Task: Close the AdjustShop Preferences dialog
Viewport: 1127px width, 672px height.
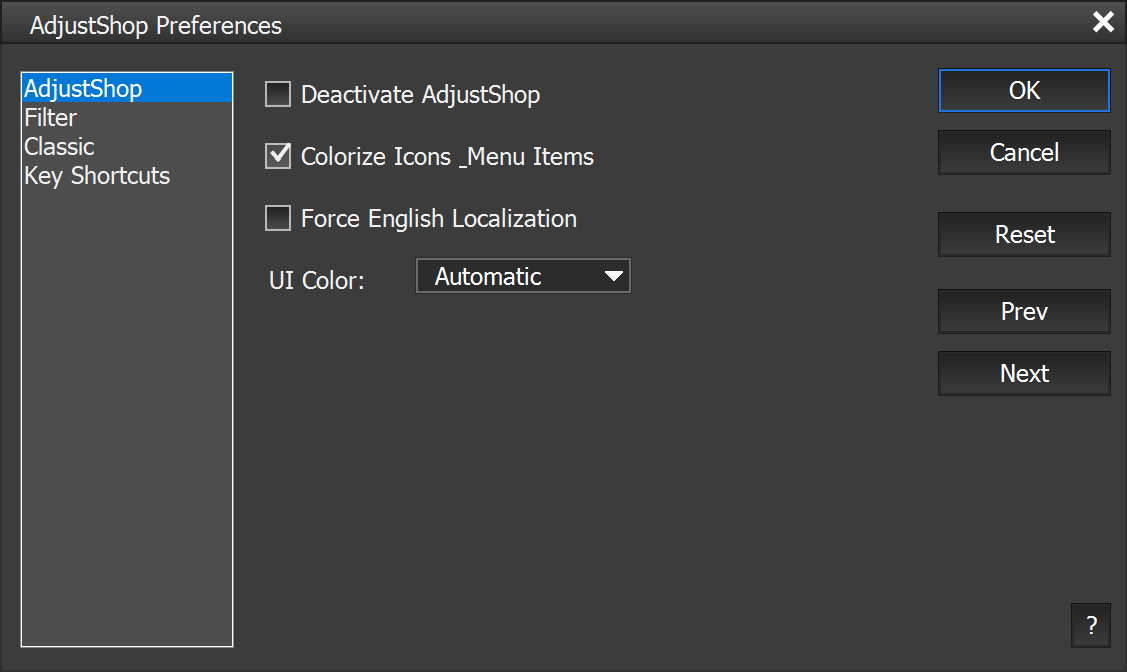Action: 1103,22
